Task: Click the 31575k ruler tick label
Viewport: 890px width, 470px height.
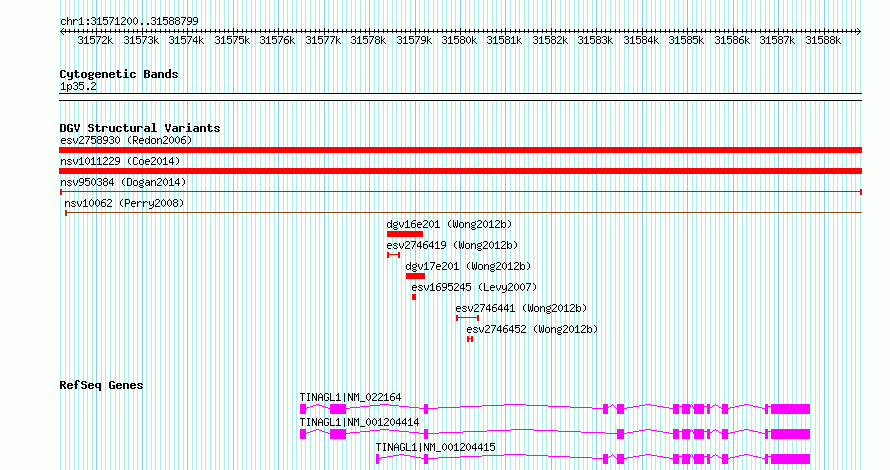Action: coord(232,40)
